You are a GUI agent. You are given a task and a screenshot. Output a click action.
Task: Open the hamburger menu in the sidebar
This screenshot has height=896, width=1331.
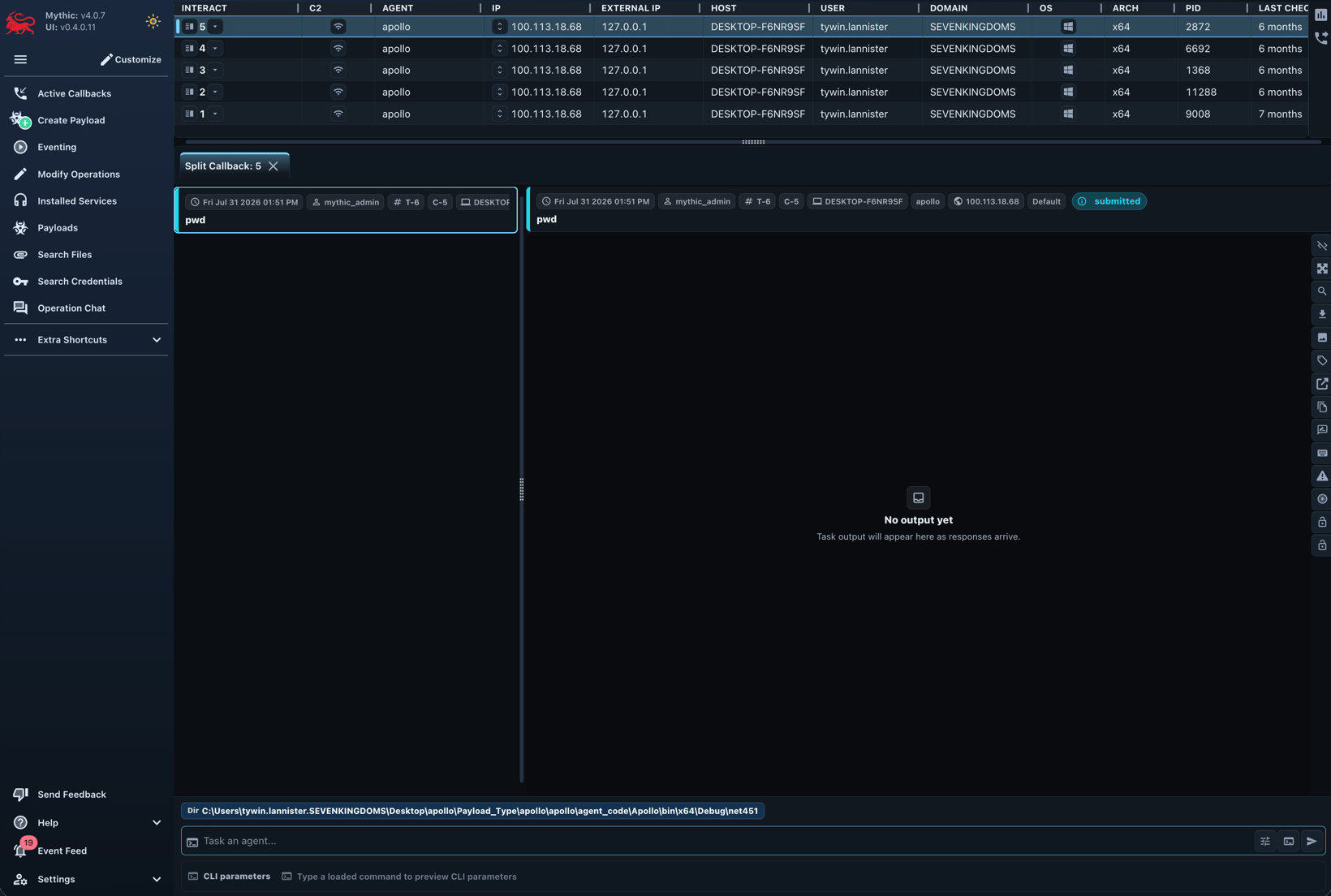[x=20, y=59]
